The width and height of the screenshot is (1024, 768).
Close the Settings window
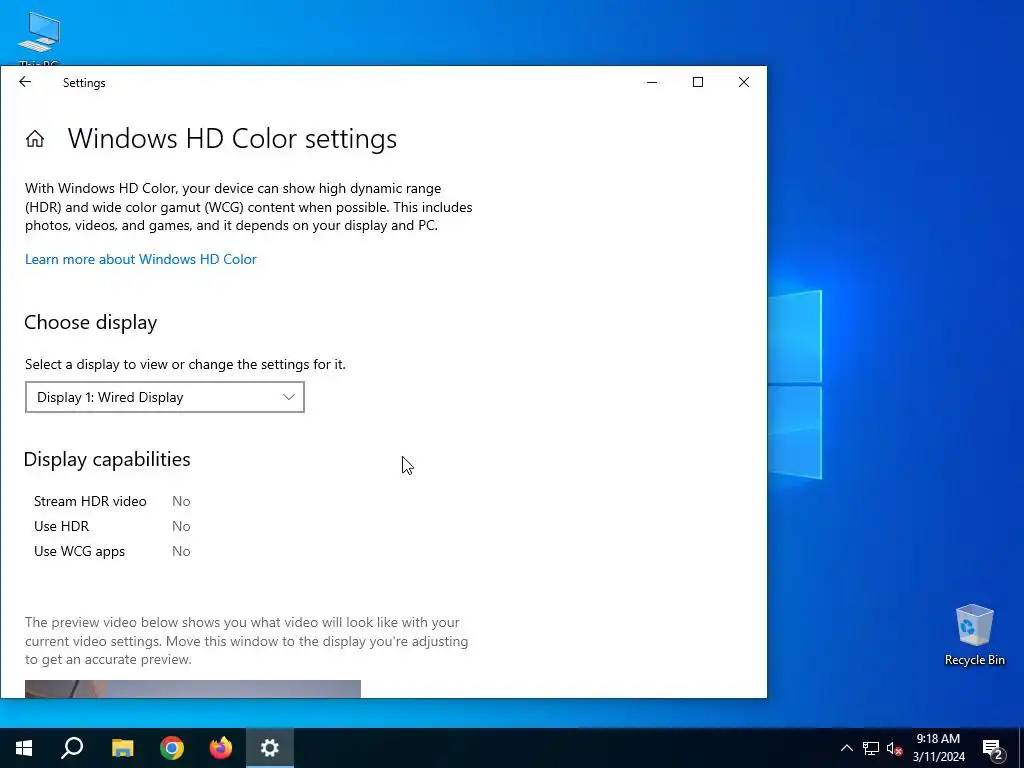pyautogui.click(x=744, y=82)
